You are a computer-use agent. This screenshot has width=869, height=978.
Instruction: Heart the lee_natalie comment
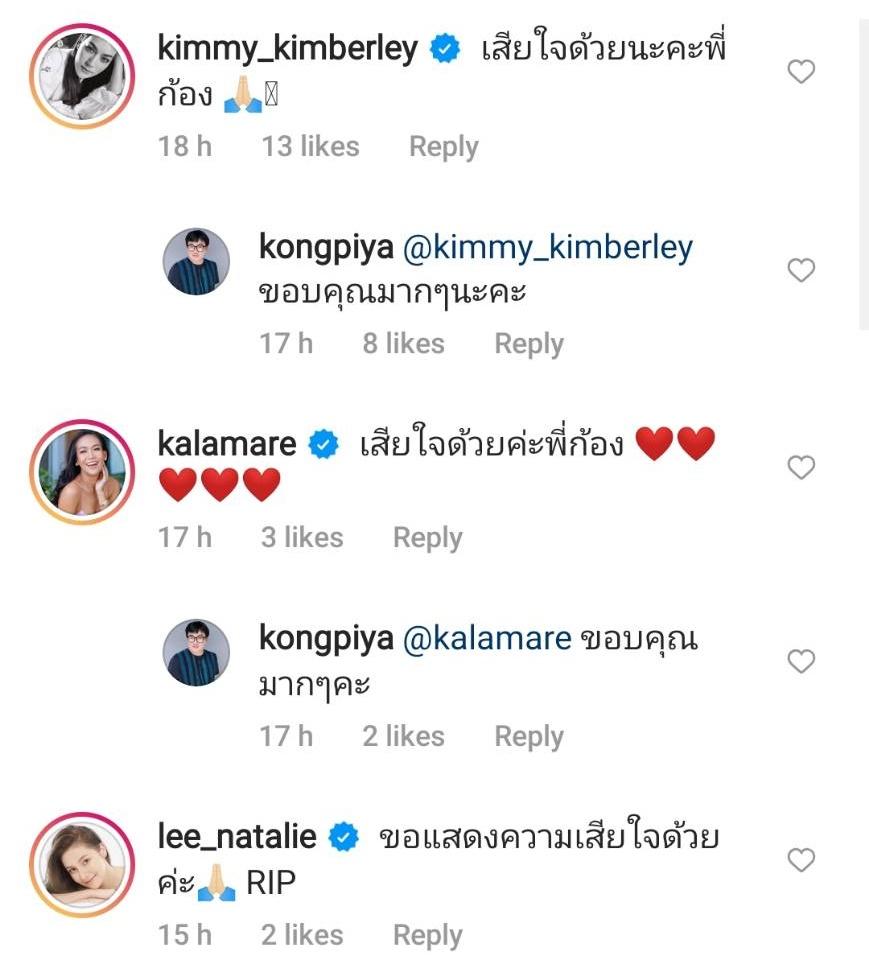point(801,860)
